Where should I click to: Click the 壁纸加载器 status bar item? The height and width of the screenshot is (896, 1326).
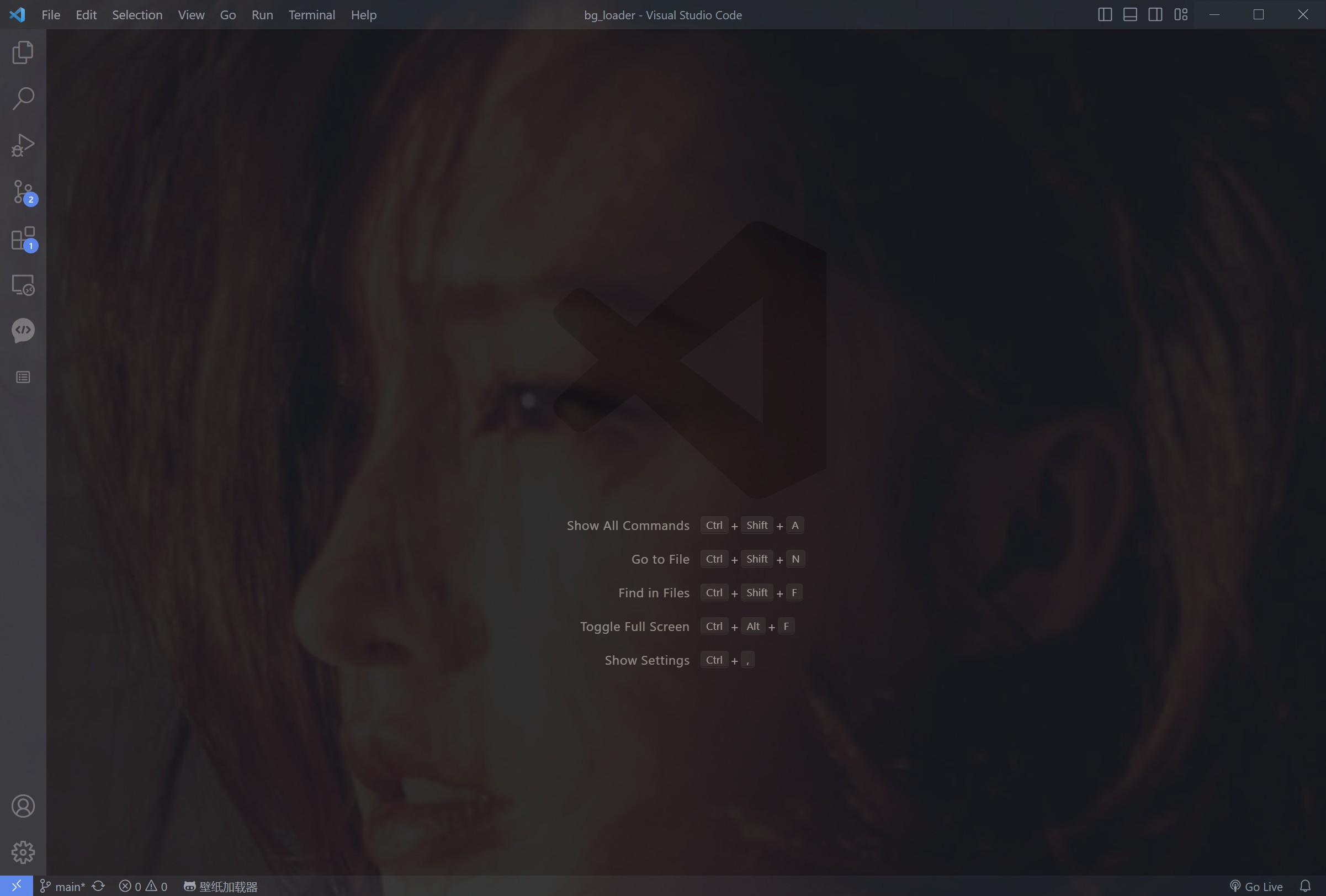(221, 886)
